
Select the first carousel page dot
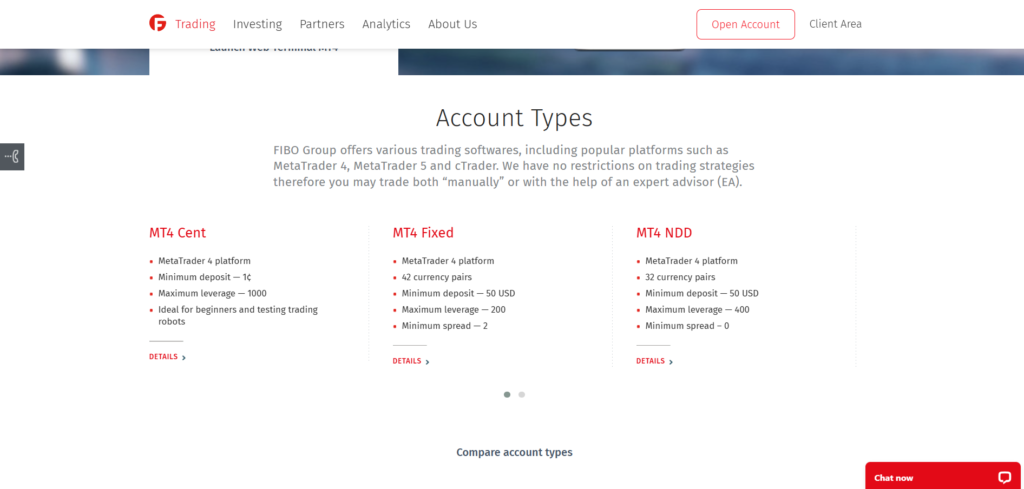507,395
